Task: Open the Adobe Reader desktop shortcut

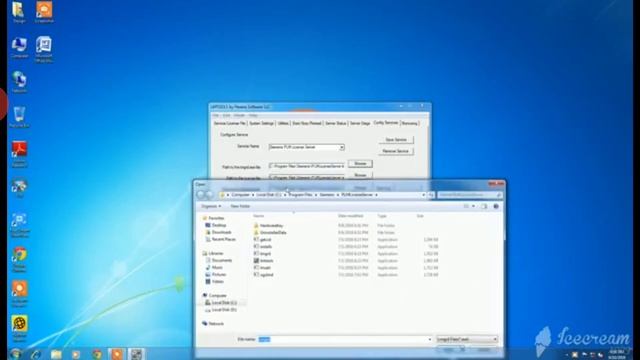Action: 19,154
